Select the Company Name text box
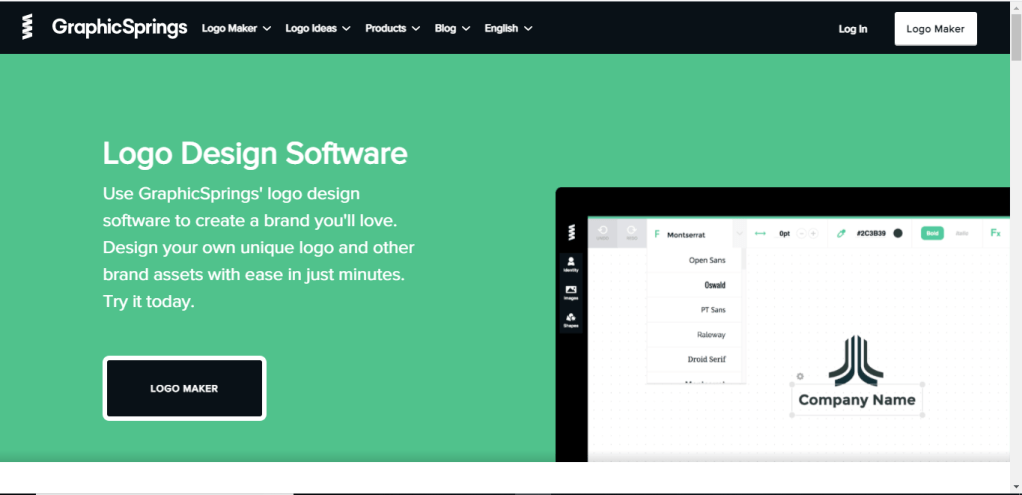Viewport: 1022px width, 495px height. pos(857,400)
